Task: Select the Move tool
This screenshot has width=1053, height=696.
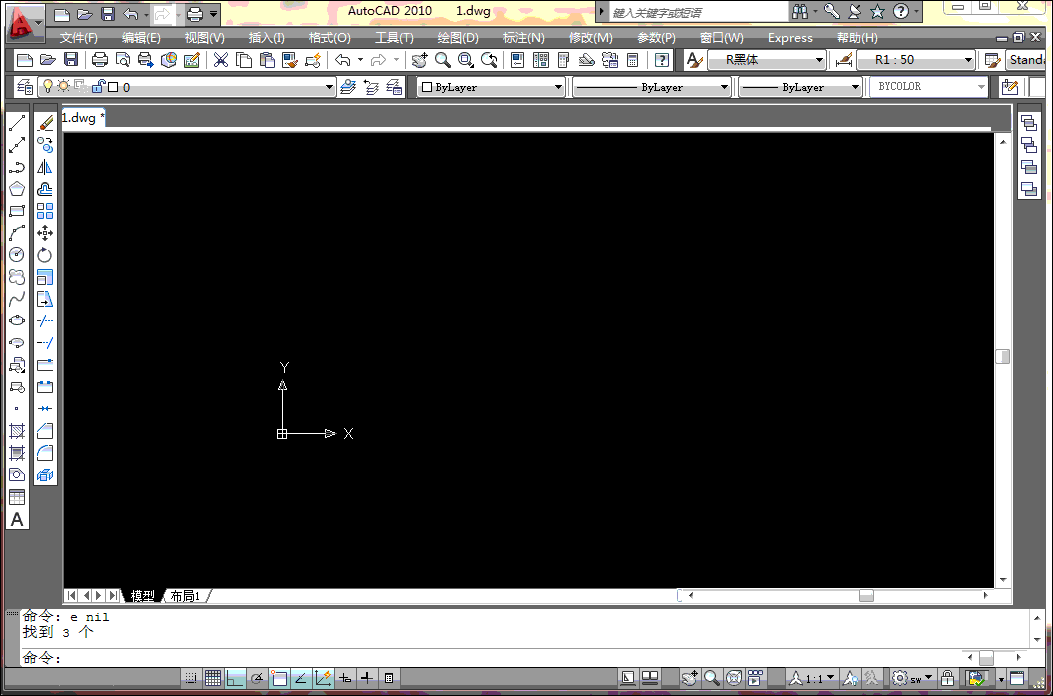Action: click(45, 232)
